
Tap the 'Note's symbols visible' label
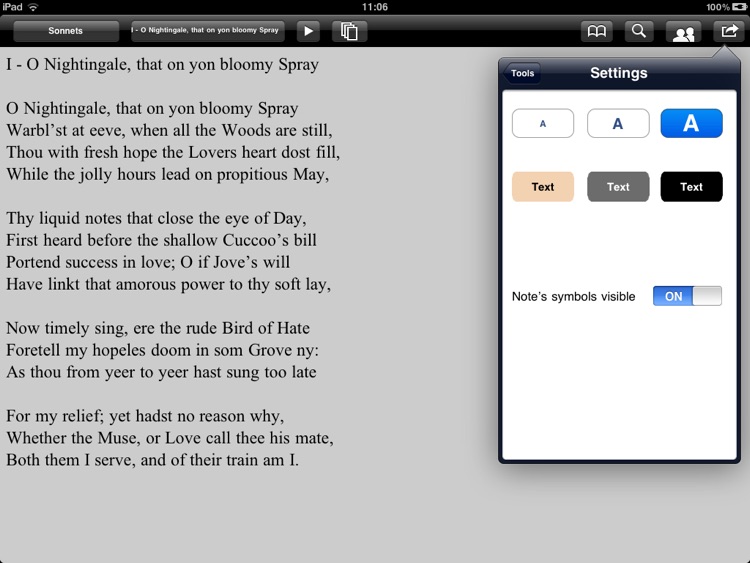[574, 297]
